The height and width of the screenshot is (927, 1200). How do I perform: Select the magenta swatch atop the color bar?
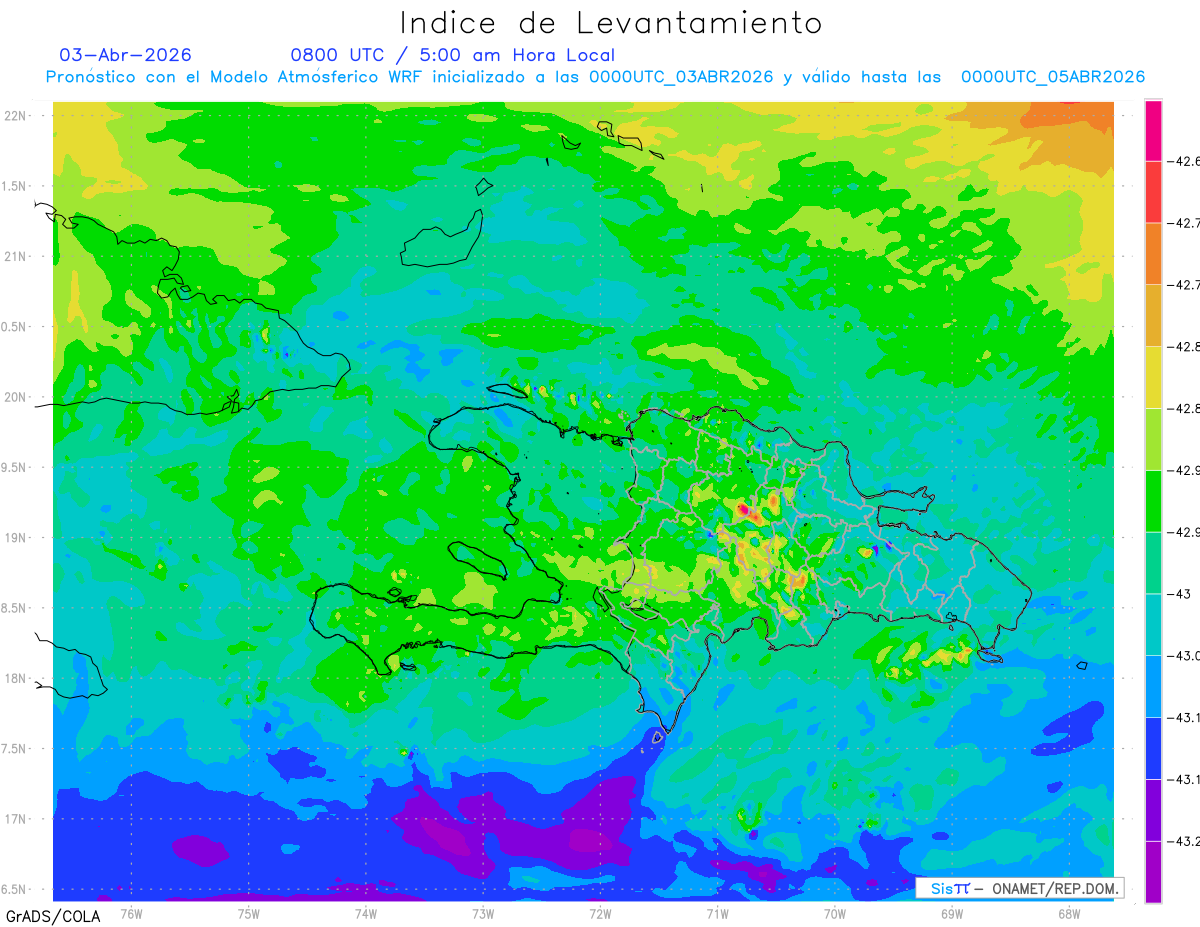(1153, 130)
